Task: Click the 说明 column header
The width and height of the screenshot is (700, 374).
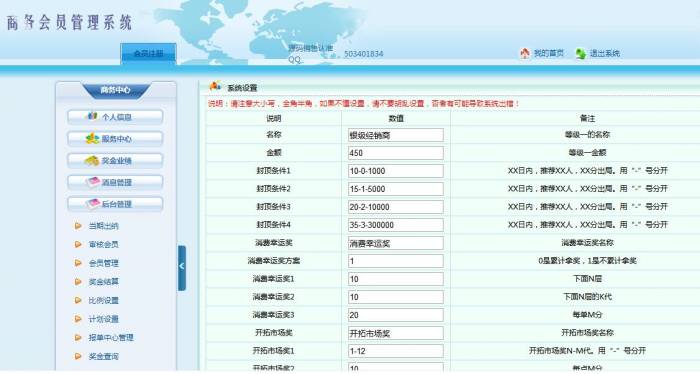Action: coord(274,118)
